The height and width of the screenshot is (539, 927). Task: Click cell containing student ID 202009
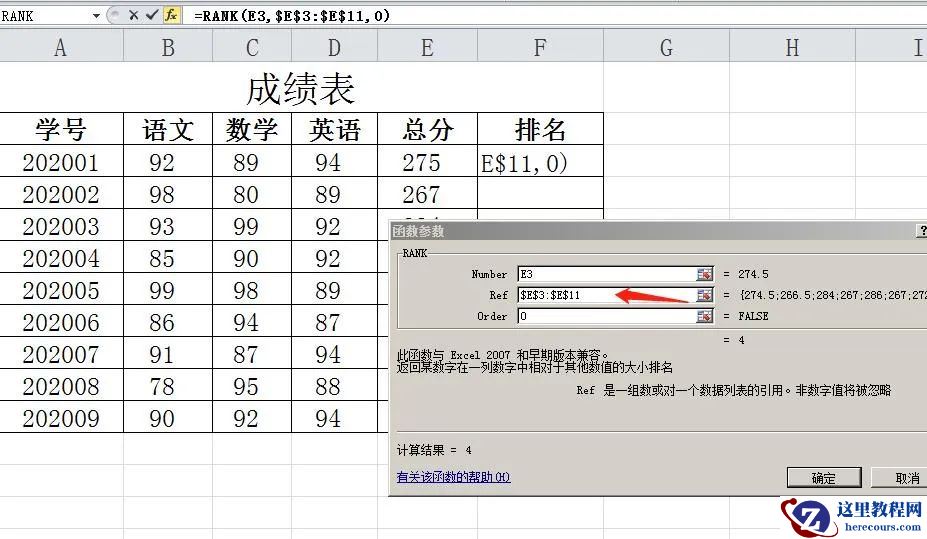tap(61, 417)
